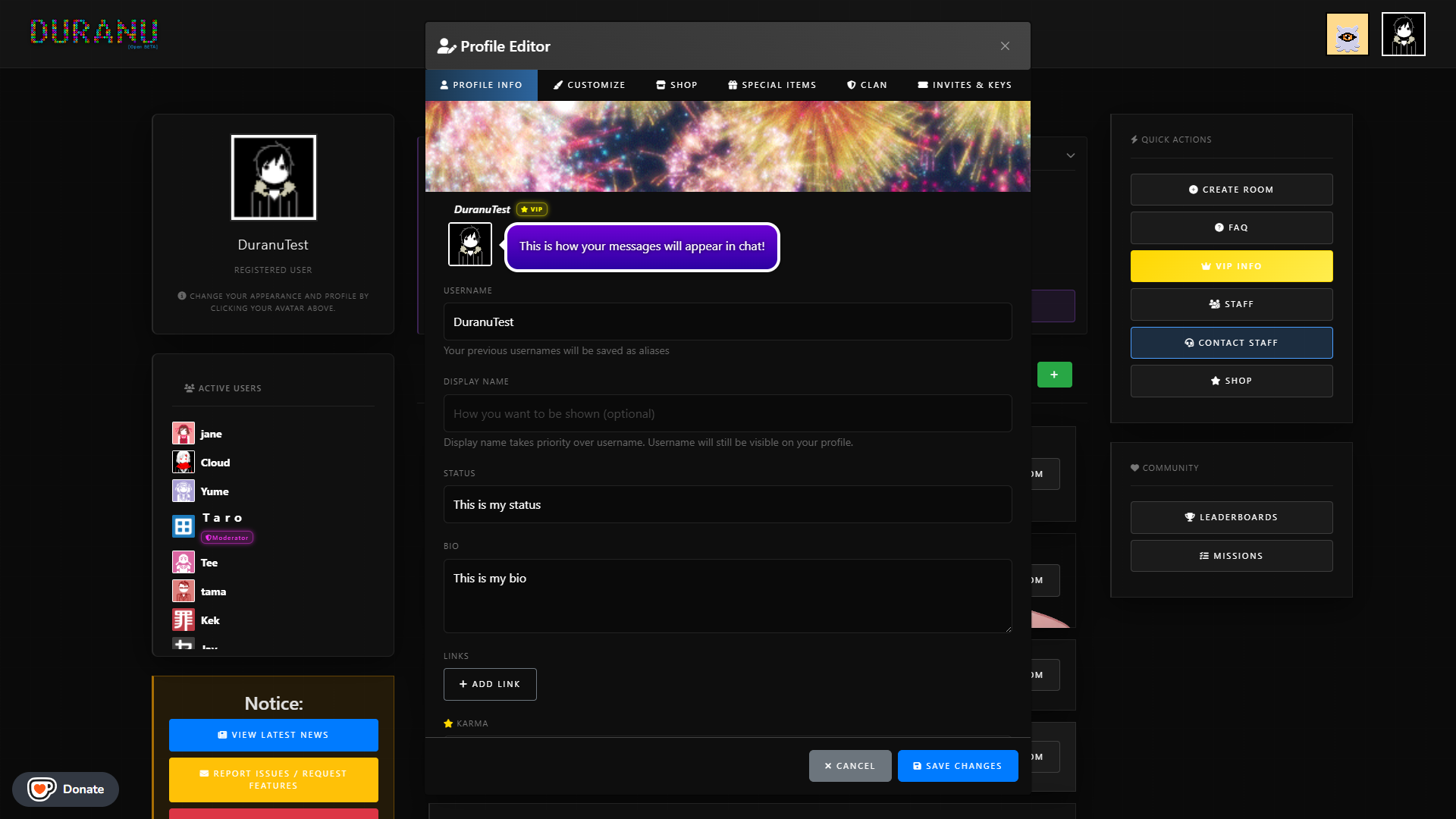Click the View Latest News button
This screenshot has width=1456, height=819.
click(273, 735)
